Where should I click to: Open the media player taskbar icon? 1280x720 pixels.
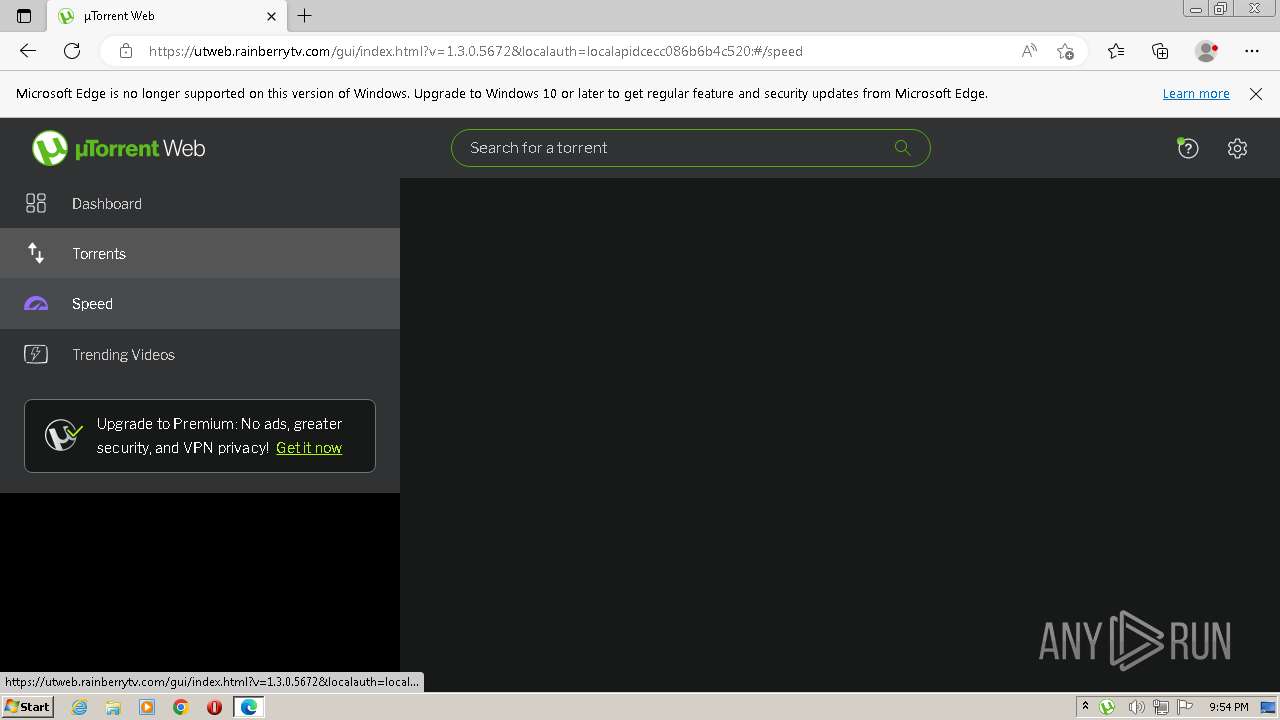point(147,707)
